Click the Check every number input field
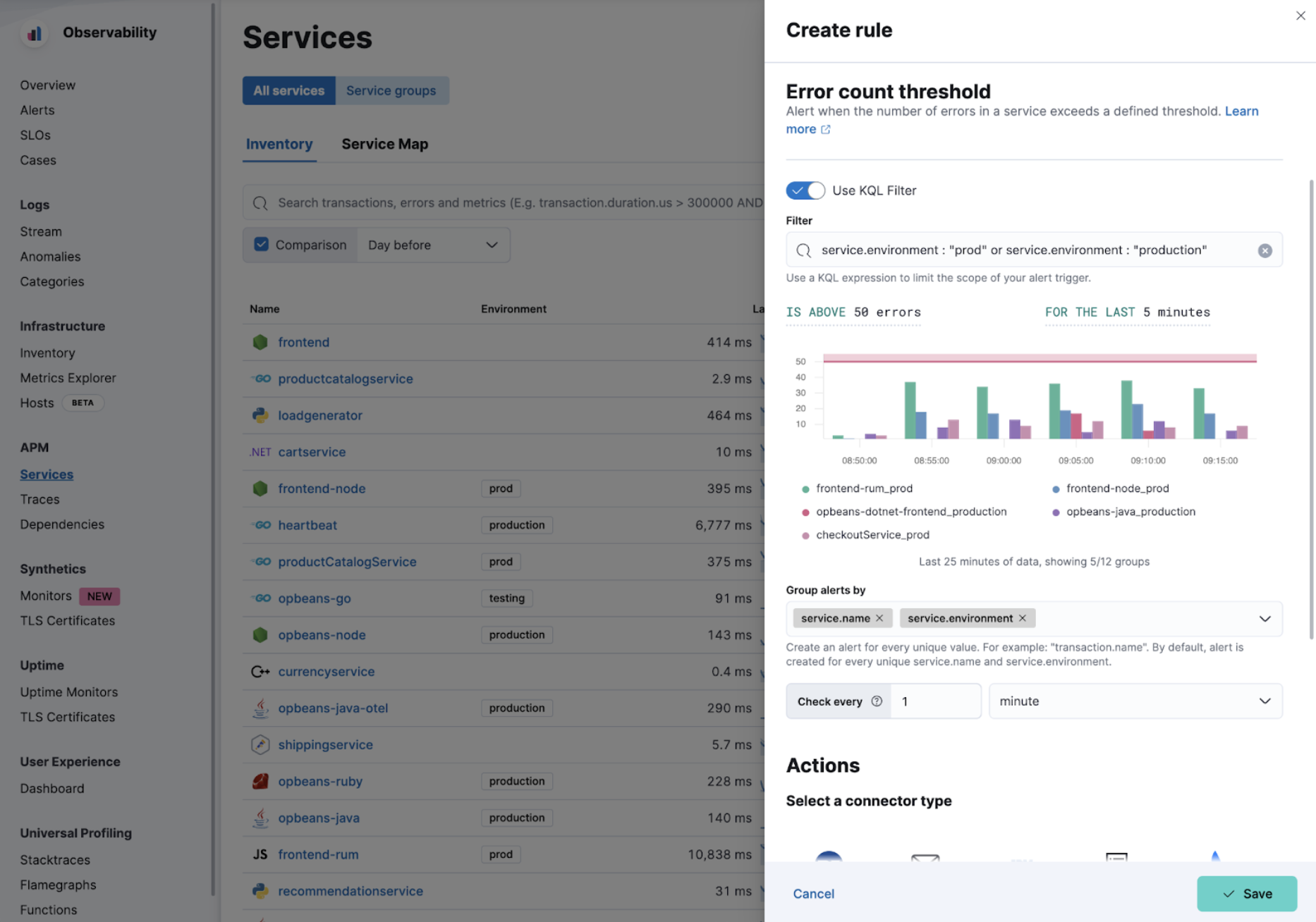Viewport: 1316px width, 922px height. pos(935,701)
